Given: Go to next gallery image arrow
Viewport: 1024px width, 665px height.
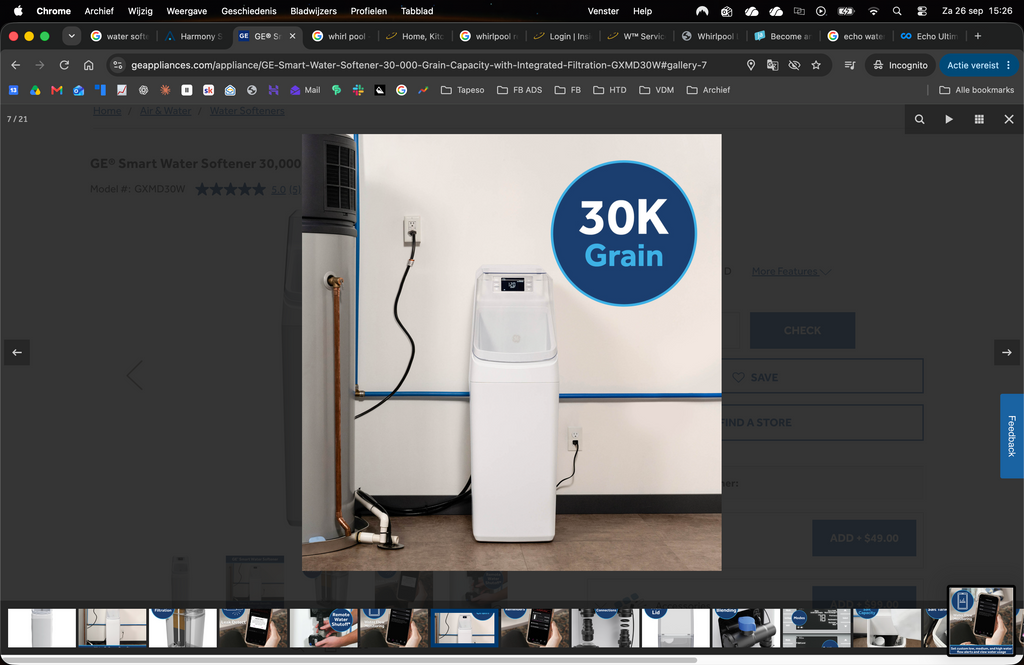Looking at the screenshot, I should (1006, 352).
